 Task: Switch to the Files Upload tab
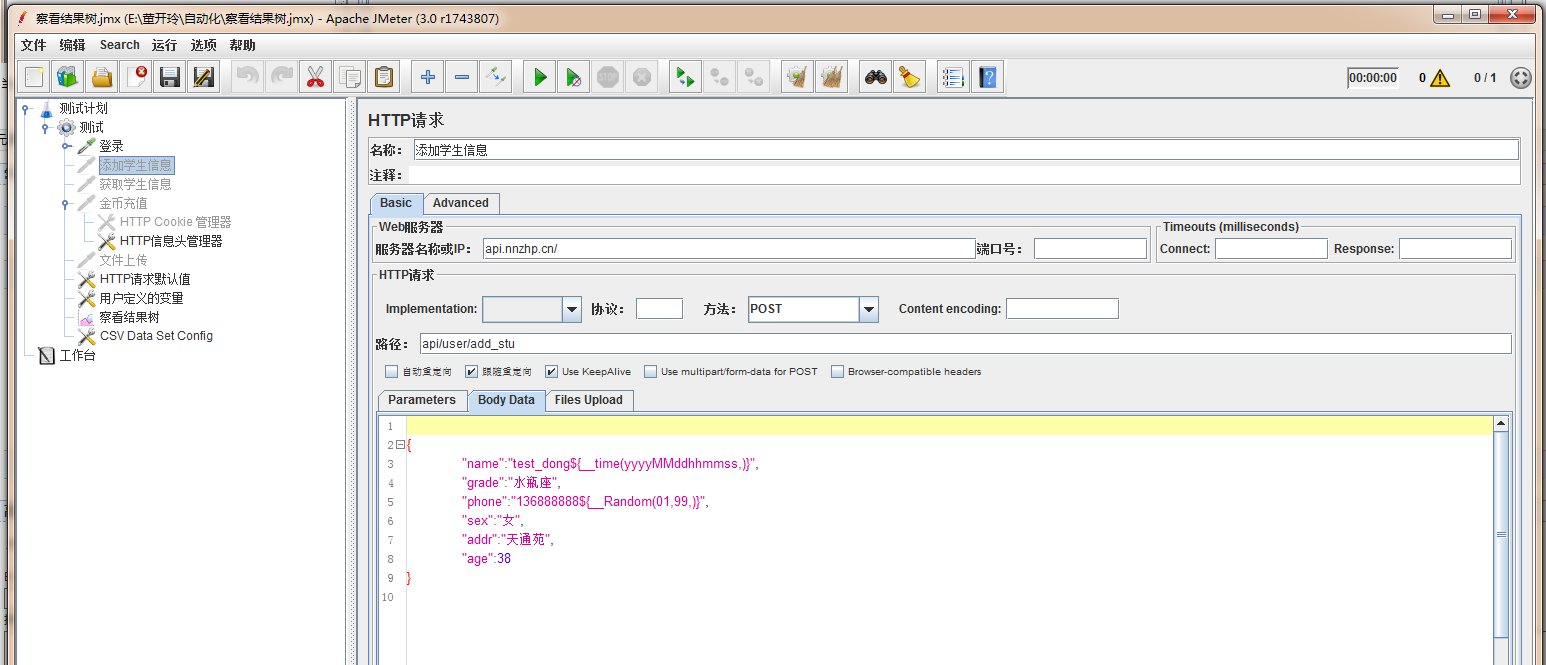588,400
